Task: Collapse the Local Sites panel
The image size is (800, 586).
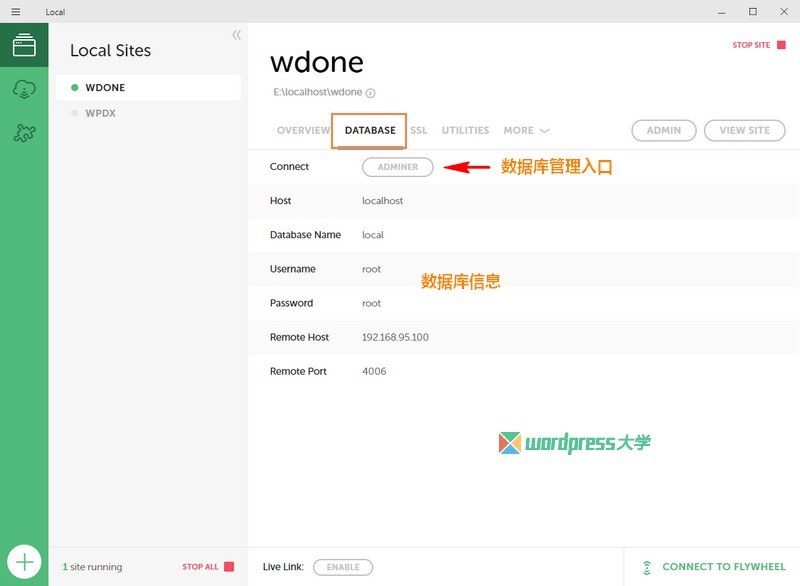Action: click(237, 35)
